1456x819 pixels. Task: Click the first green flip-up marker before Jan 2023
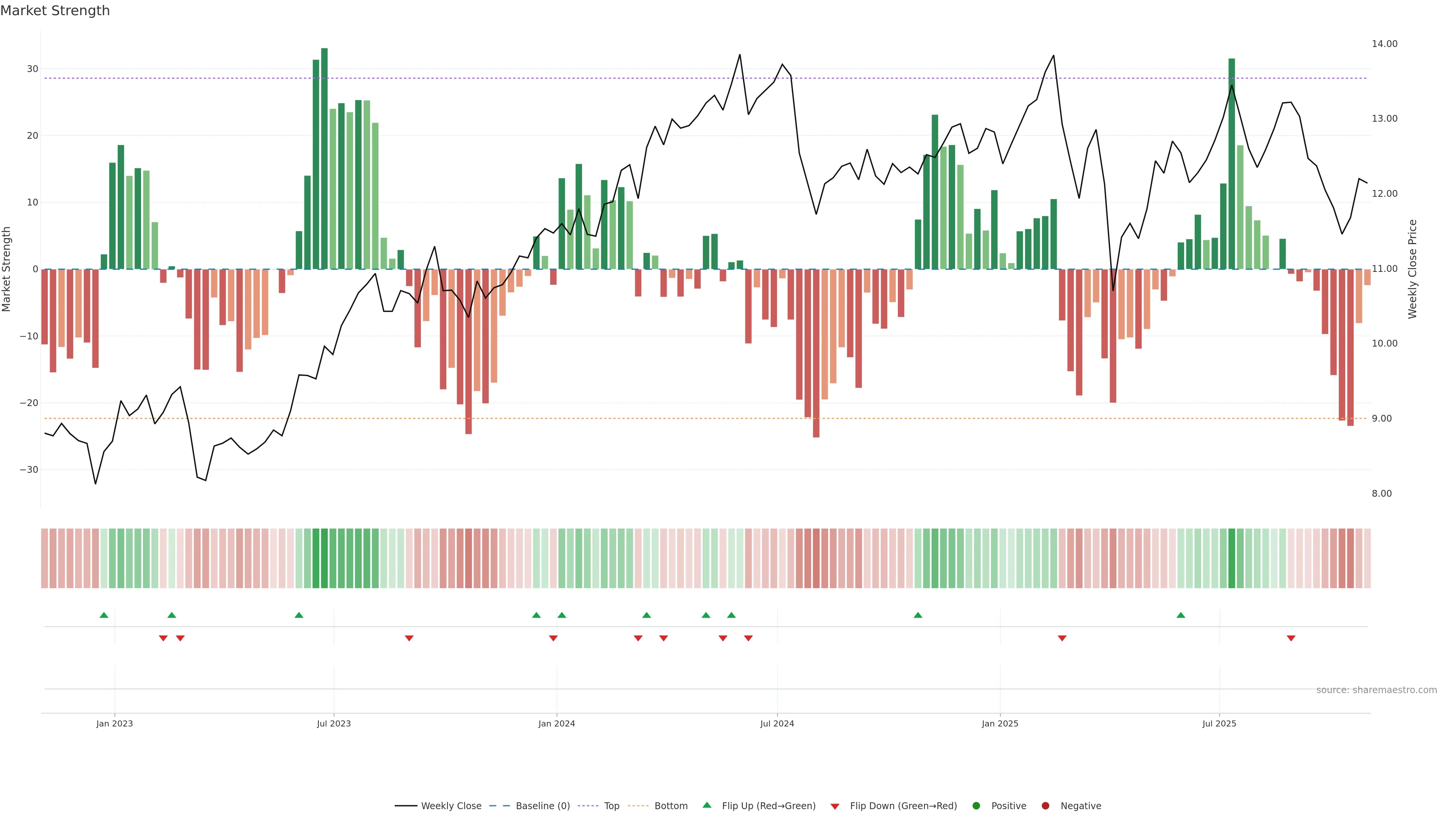pos(104,615)
